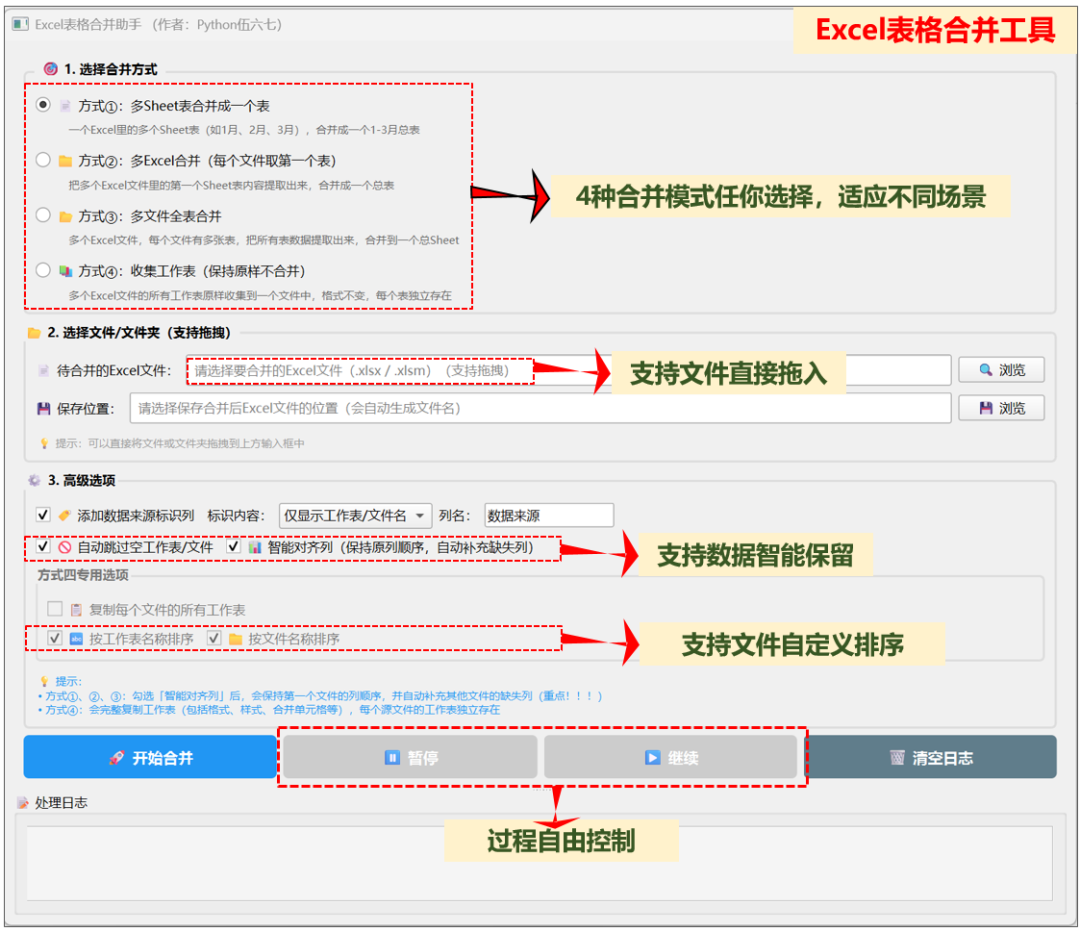This screenshot has width=1080, height=932.
Task: Click folder icon beside 按文件名称排序
Action: (236, 639)
